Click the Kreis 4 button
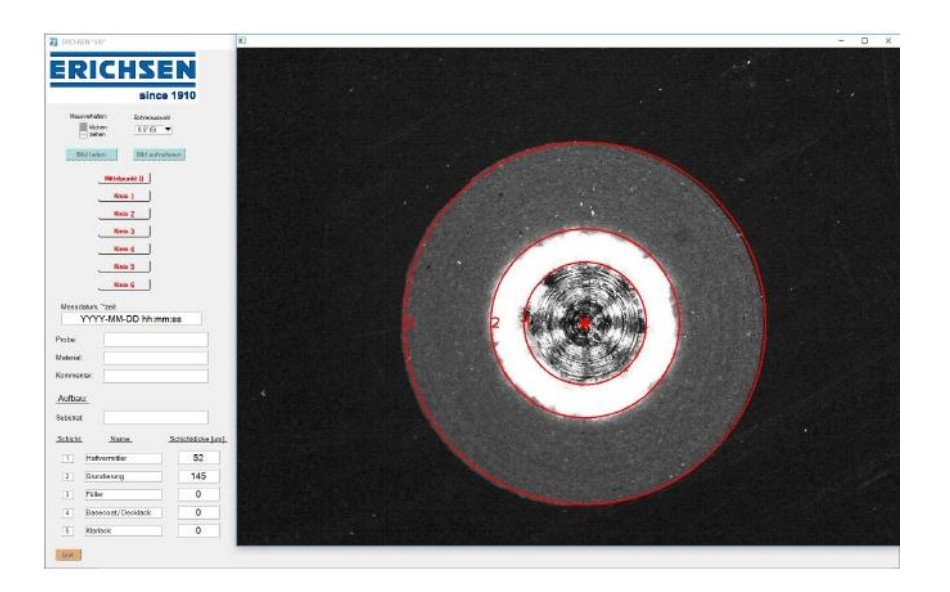Image resolution: width=950 pixels, height=592 pixels. [124, 249]
